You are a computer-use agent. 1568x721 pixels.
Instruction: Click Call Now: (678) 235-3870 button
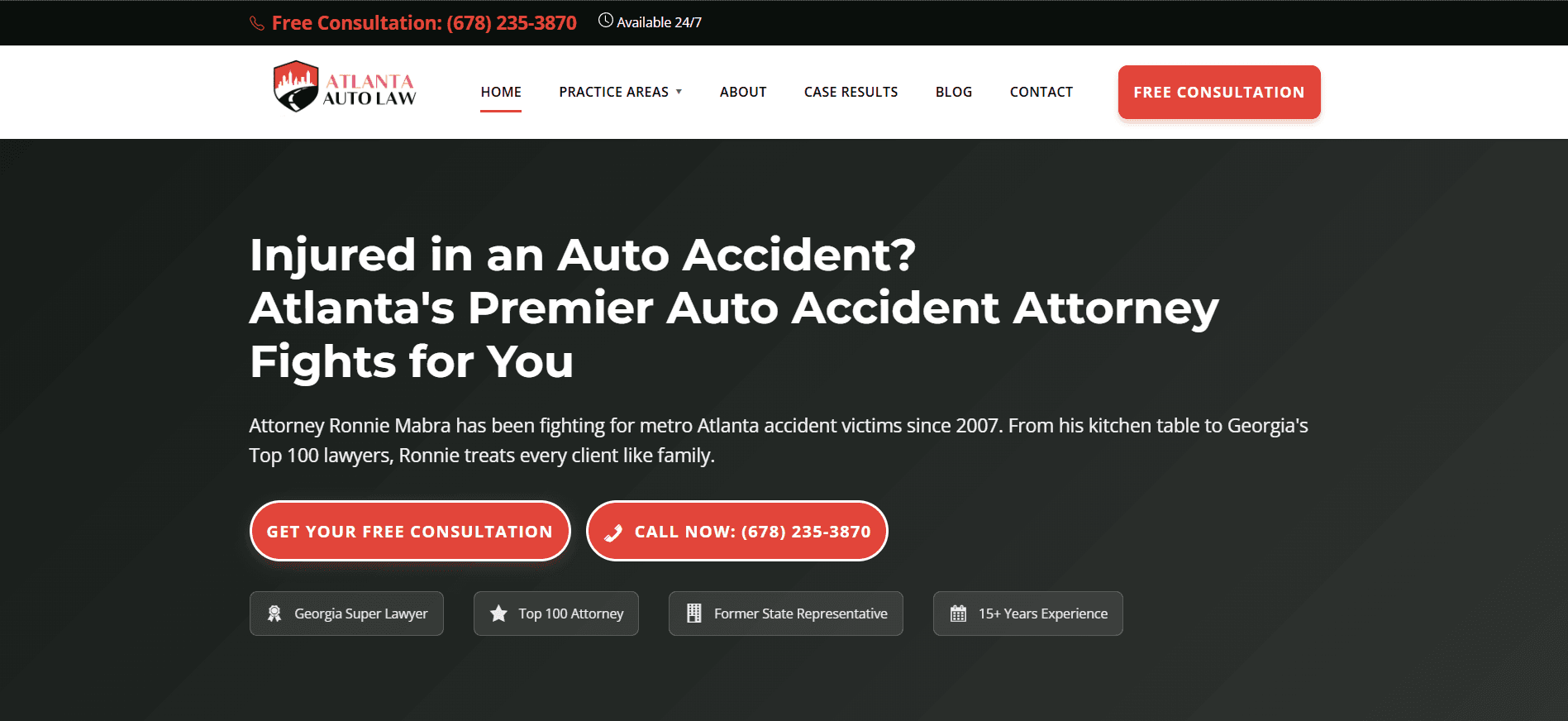[737, 531]
